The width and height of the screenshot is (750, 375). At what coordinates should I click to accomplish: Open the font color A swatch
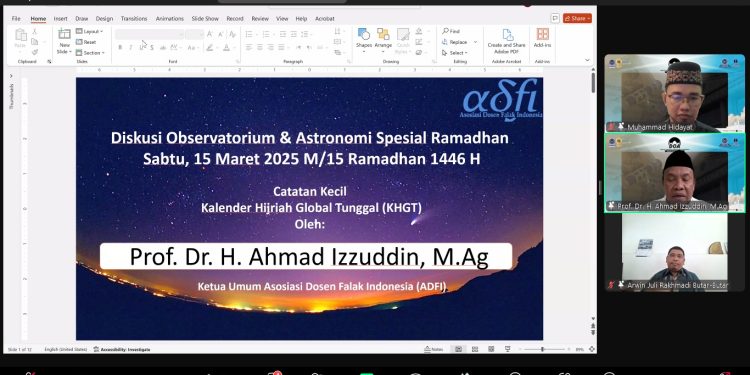(226, 47)
